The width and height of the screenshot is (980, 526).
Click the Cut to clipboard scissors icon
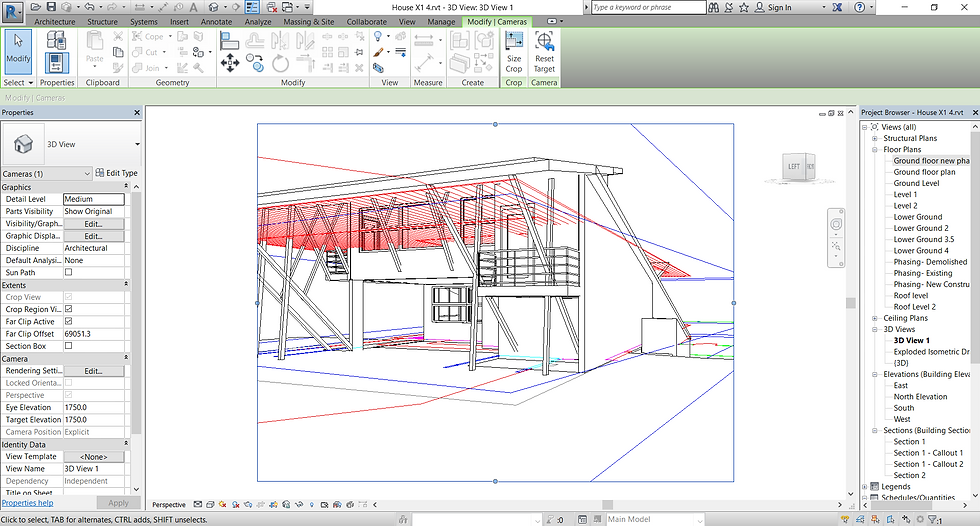pos(118,37)
